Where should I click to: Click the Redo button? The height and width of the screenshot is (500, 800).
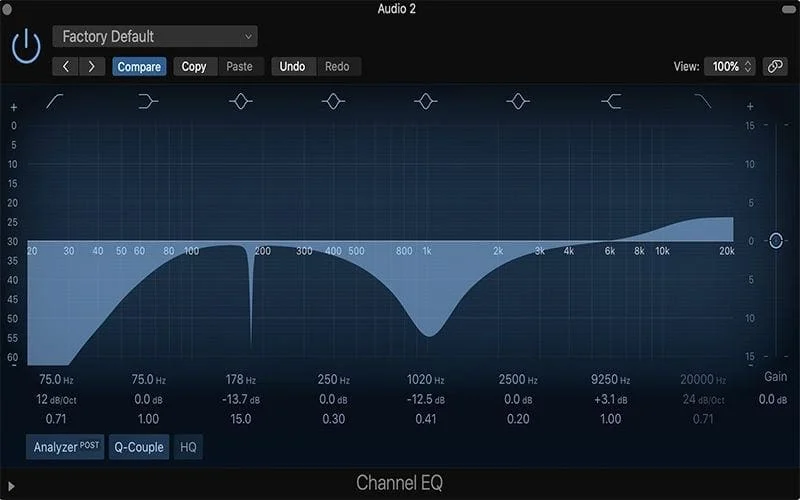click(x=337, y=66)
